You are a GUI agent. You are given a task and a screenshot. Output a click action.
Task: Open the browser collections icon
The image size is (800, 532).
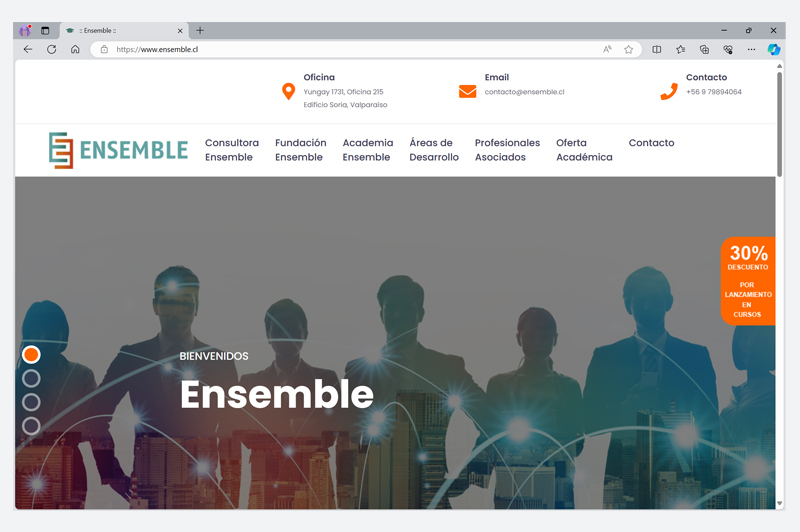pyautogui.click(x=704, y=49)
